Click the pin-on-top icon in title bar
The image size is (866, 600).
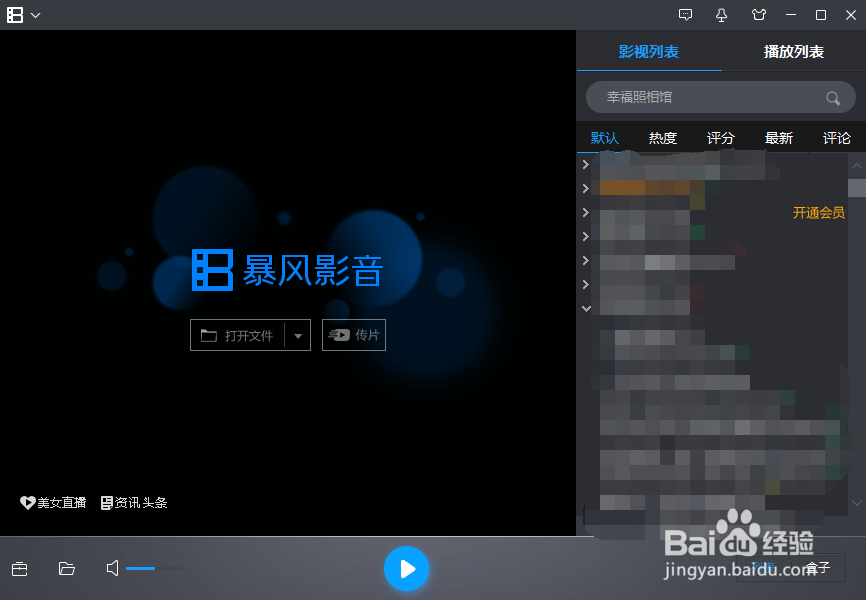coord(721,15)
